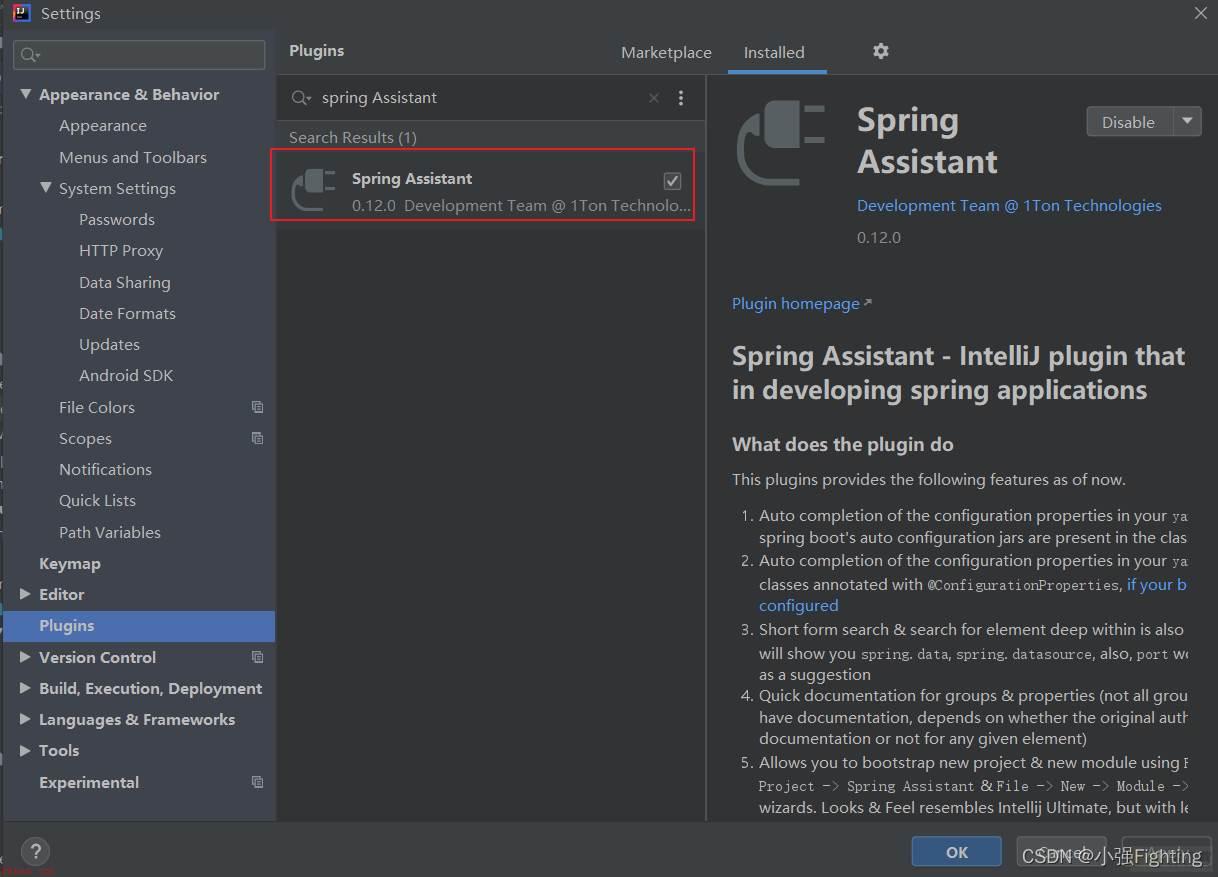Viewport: 1218px width, 877px height.
Task: Click the OK button
Action: pyautogui.click(x=956, y=852)
